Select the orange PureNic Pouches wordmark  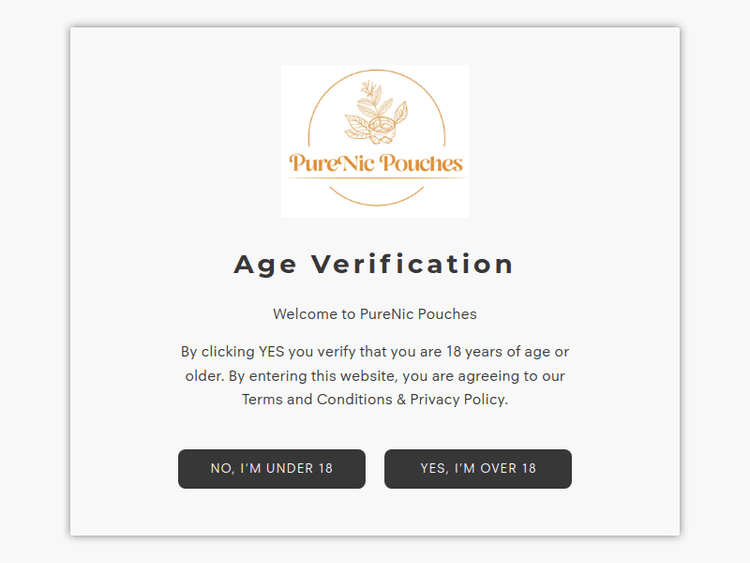tap(376, 163)
